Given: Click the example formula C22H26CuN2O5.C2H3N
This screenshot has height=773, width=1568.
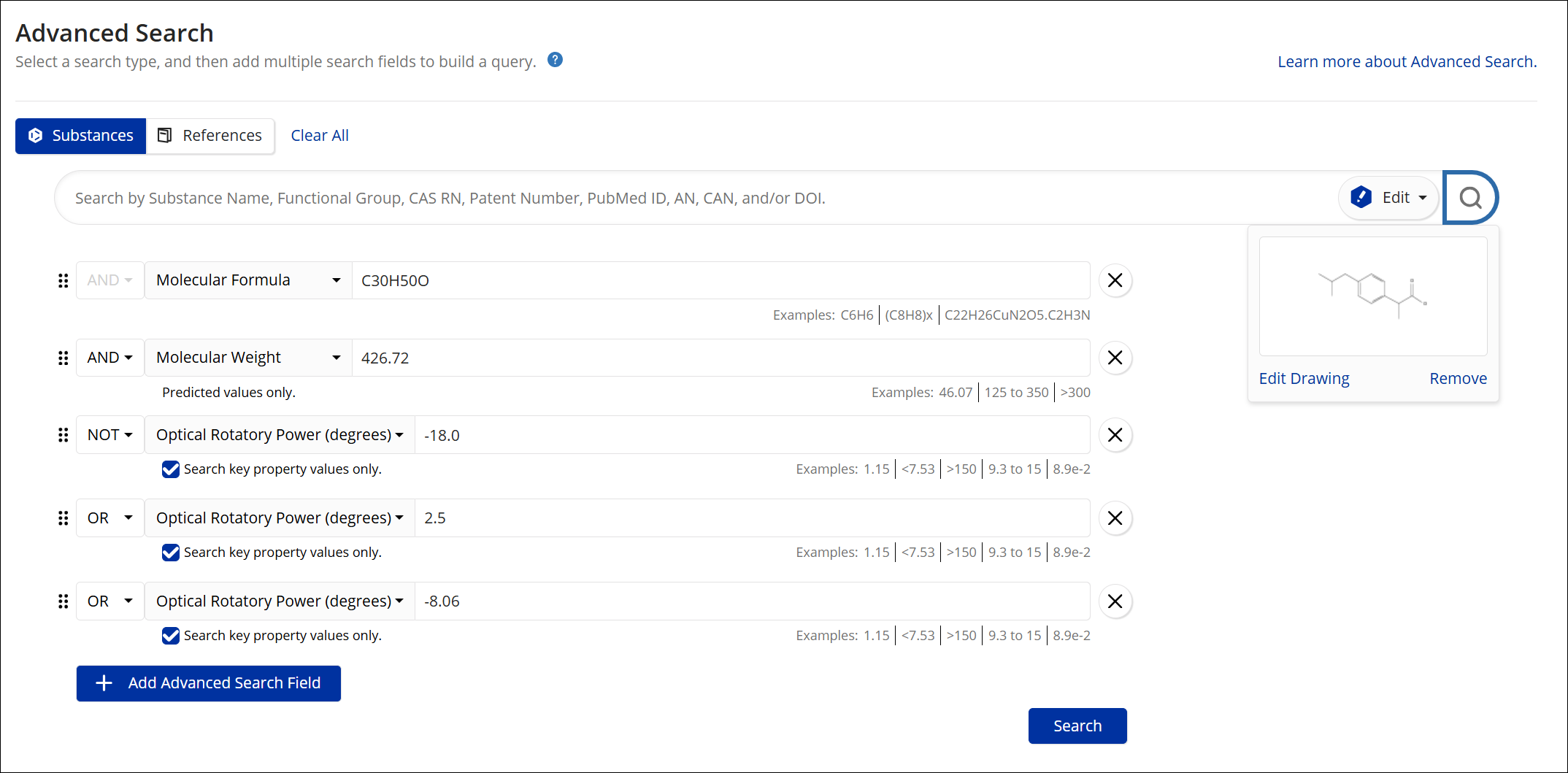Looking at the screenshot, I should click(x=1017, y=315).
